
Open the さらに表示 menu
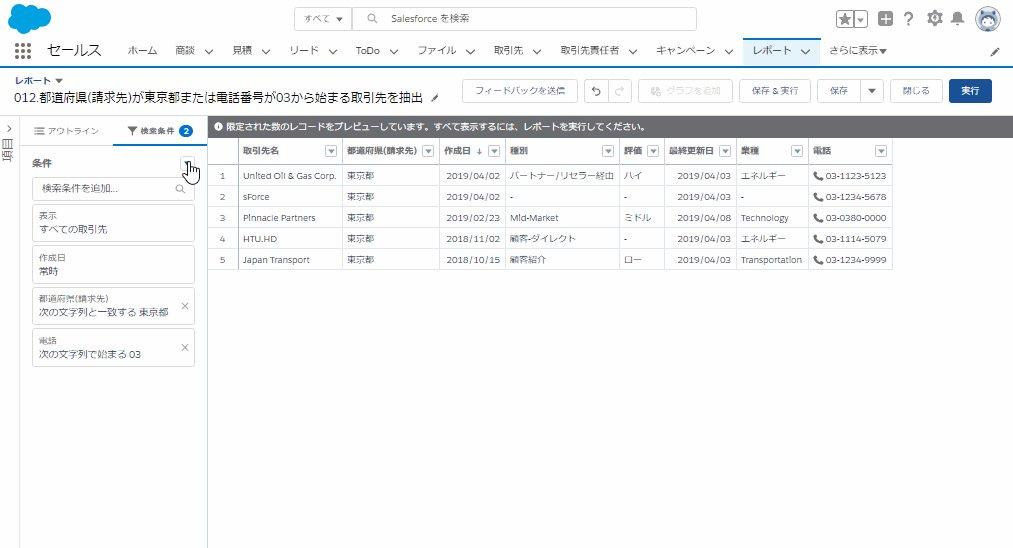858,50
